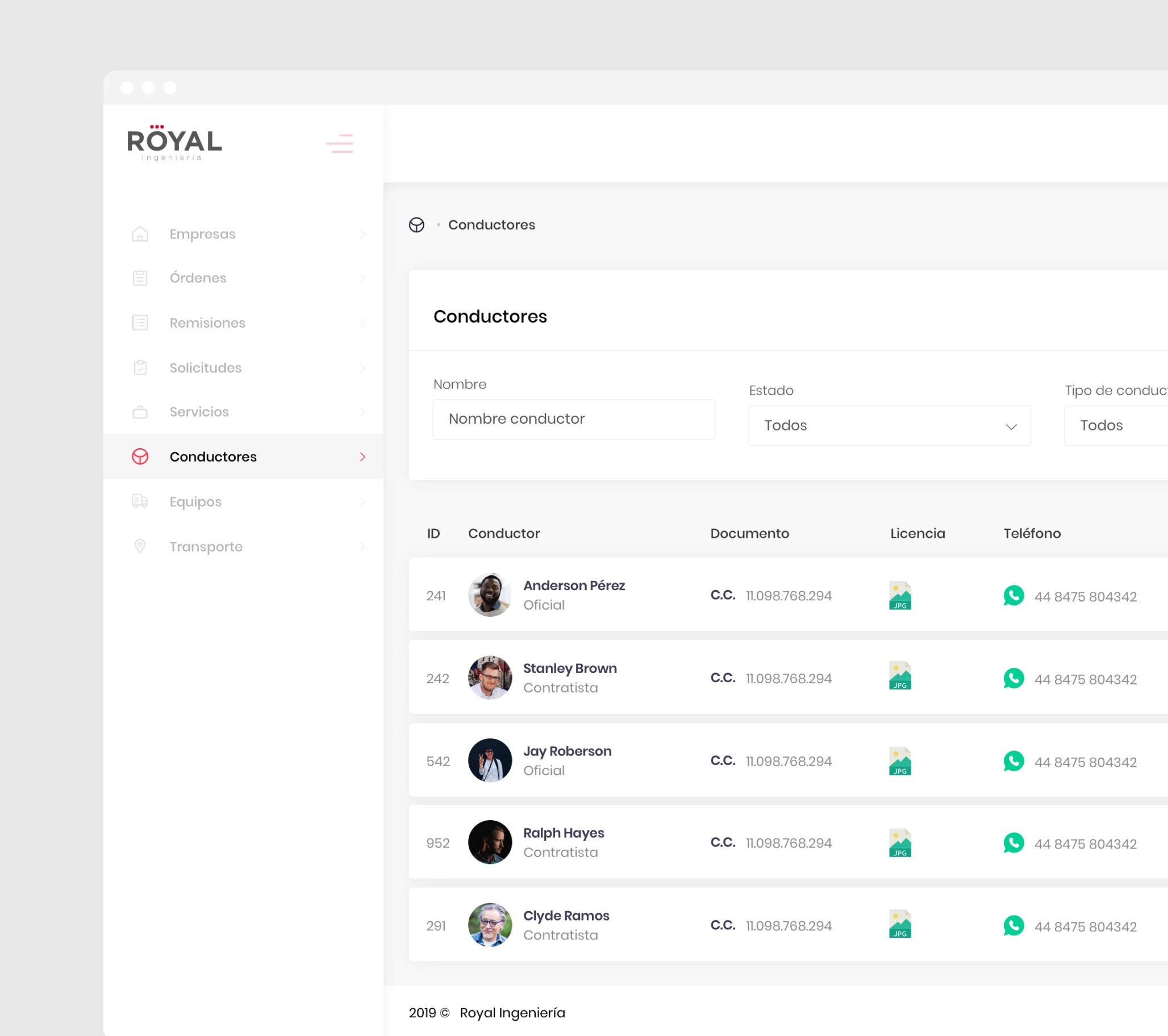The width and height of the screenshot is (1168, 1036).
Task: Open Anderson Pérez license JPG file
Action: [900, 595]
